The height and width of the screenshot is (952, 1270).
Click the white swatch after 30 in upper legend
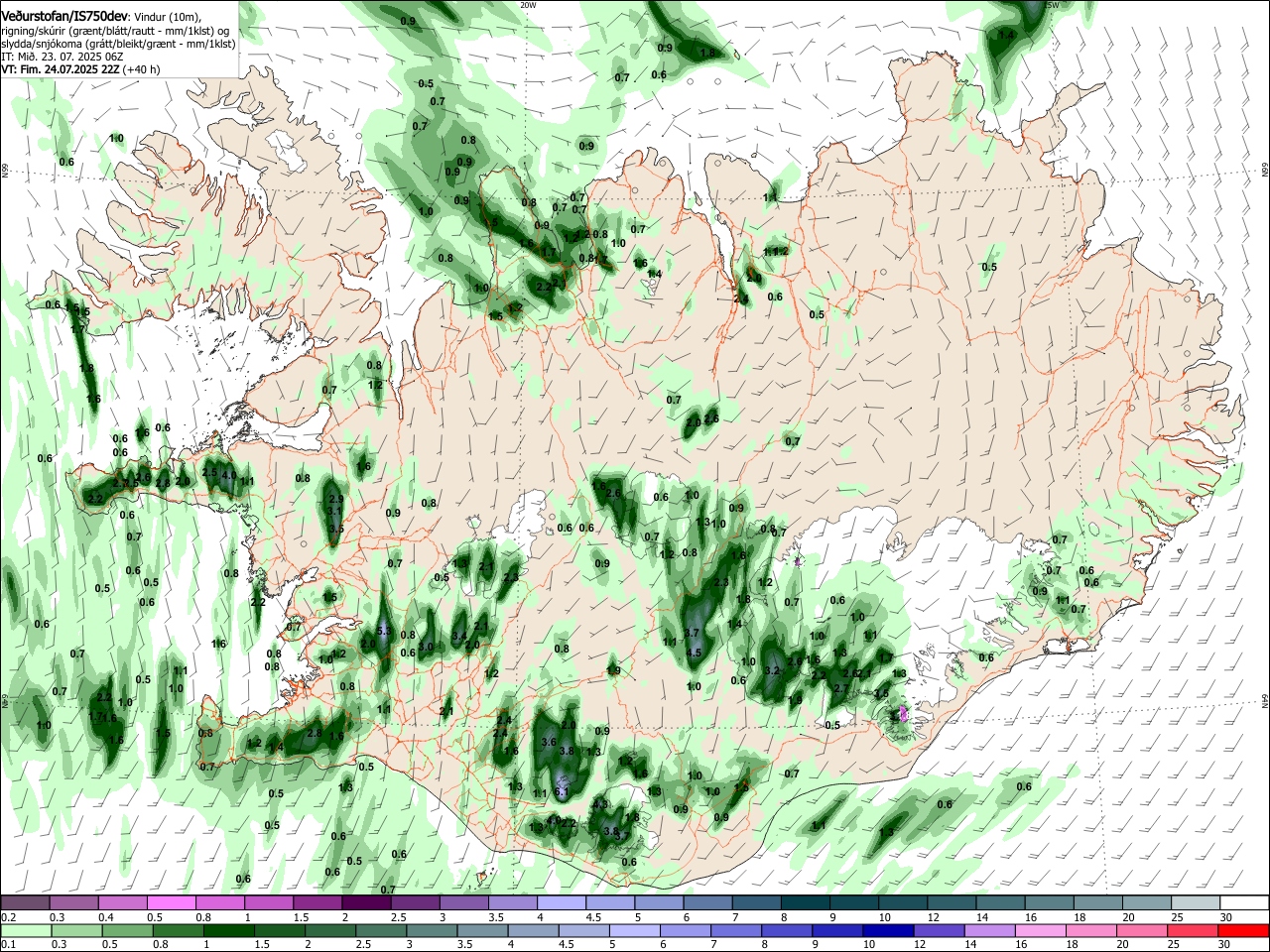(1242, 903)
